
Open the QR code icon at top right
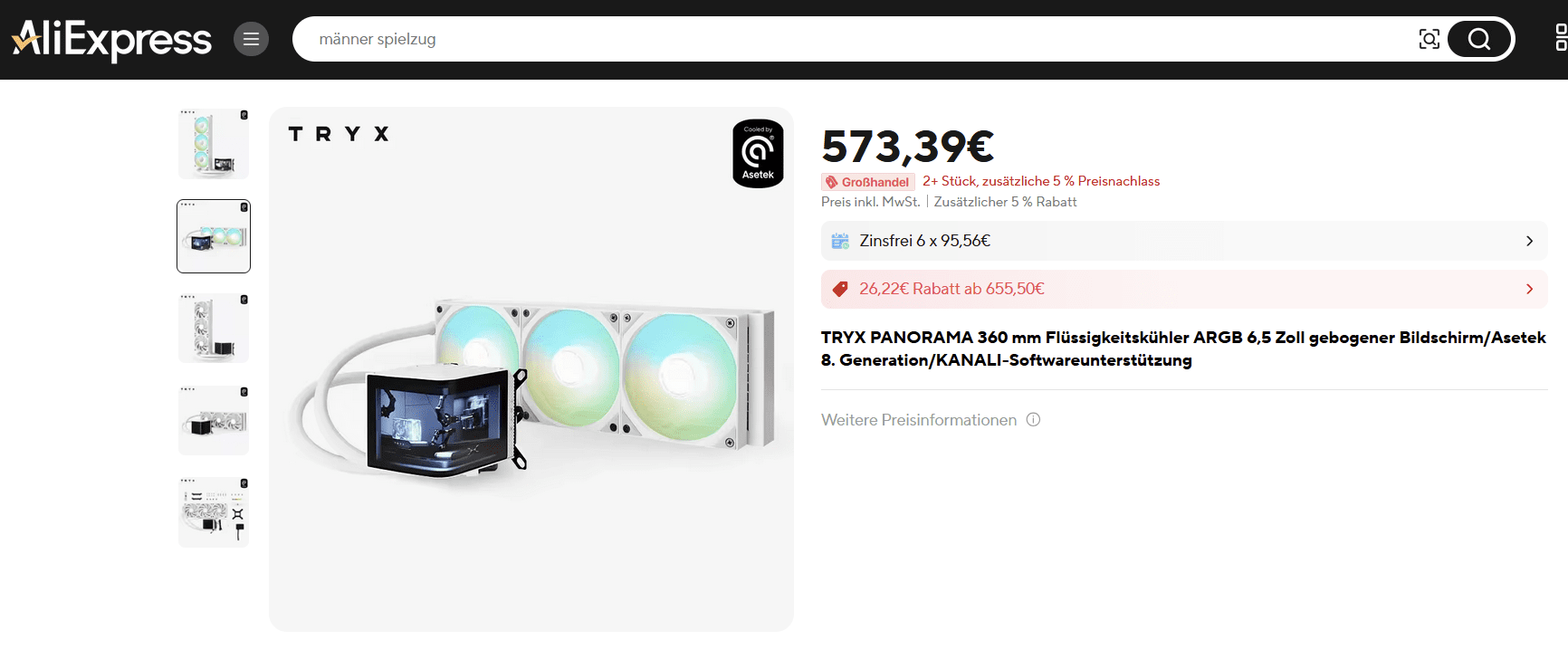[x=1561, y=37]
